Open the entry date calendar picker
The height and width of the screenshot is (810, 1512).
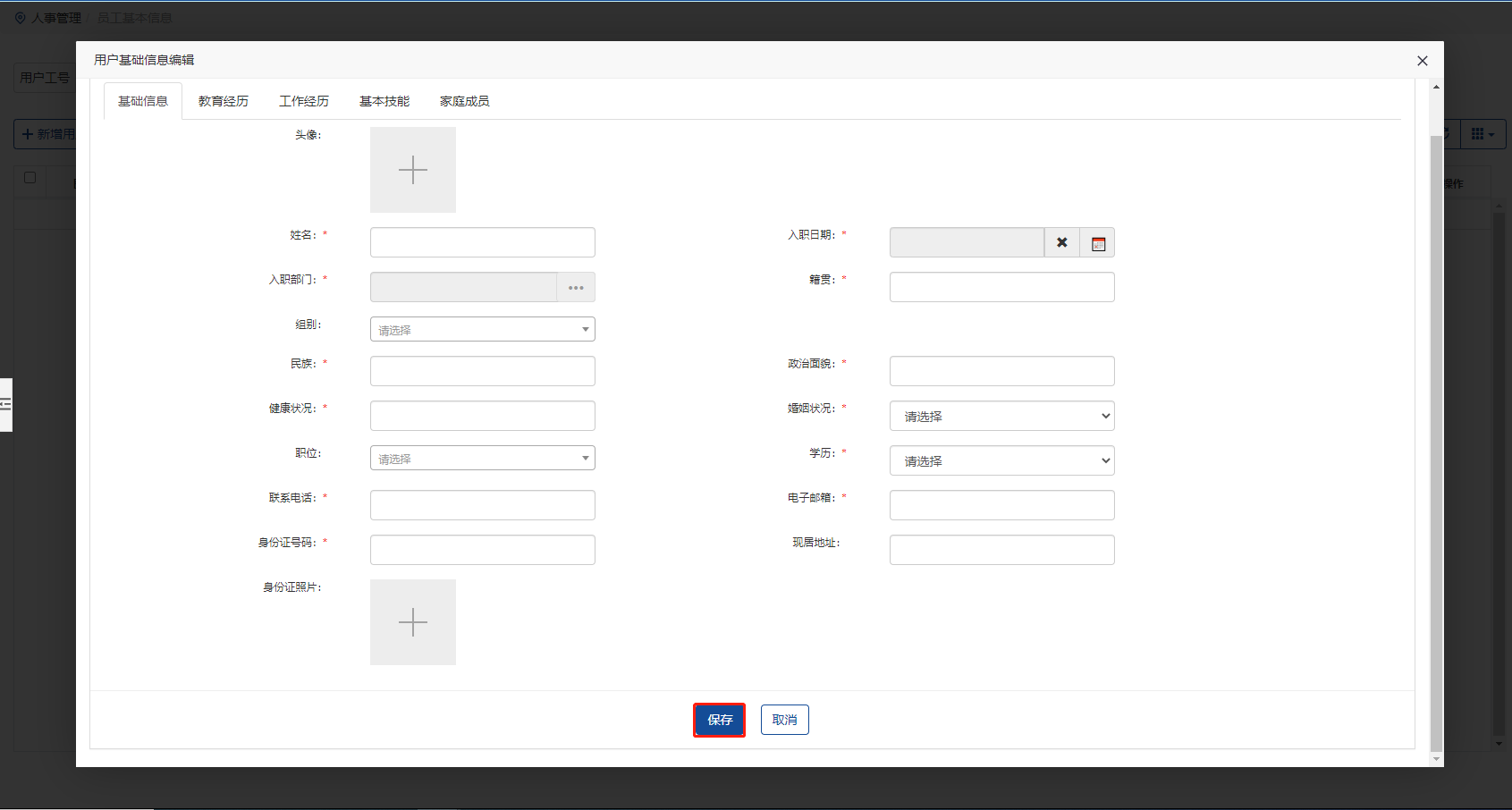point(1098,242)
